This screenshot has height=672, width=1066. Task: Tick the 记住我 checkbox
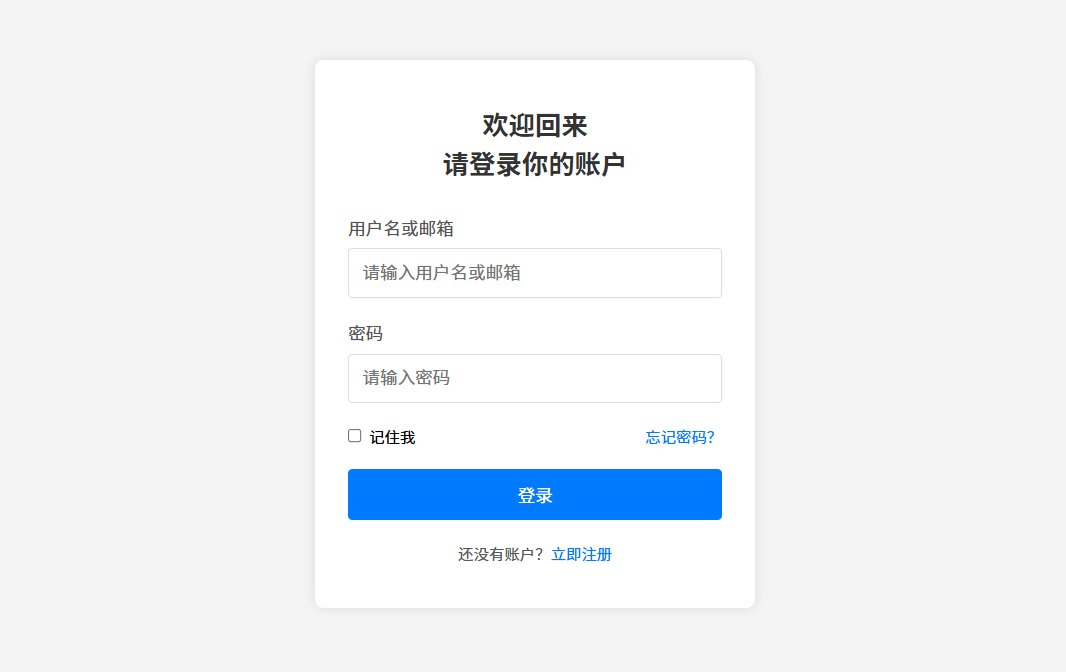pos(354,435)
